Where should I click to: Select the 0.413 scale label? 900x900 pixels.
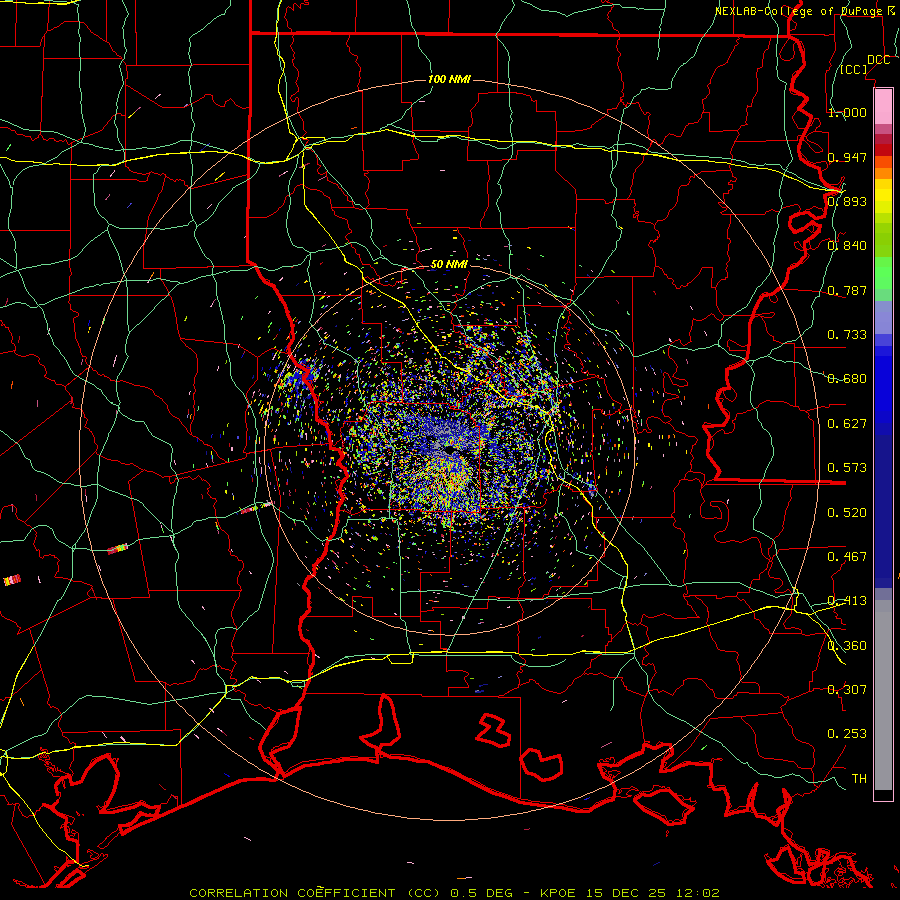point(847,601)
